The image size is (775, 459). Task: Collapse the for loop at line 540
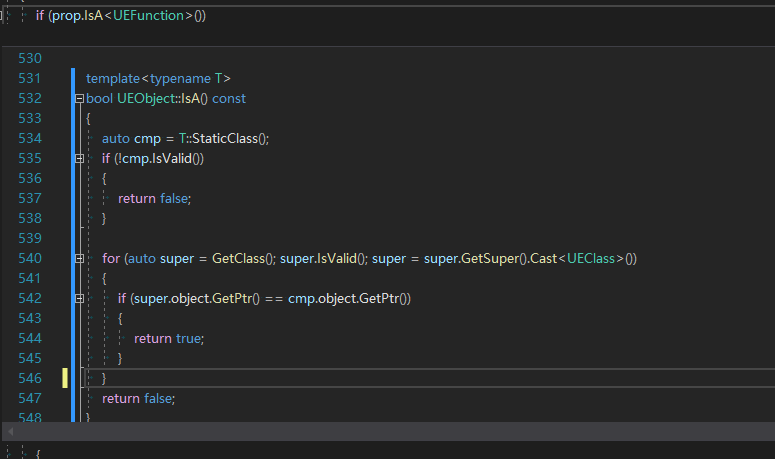79,258
